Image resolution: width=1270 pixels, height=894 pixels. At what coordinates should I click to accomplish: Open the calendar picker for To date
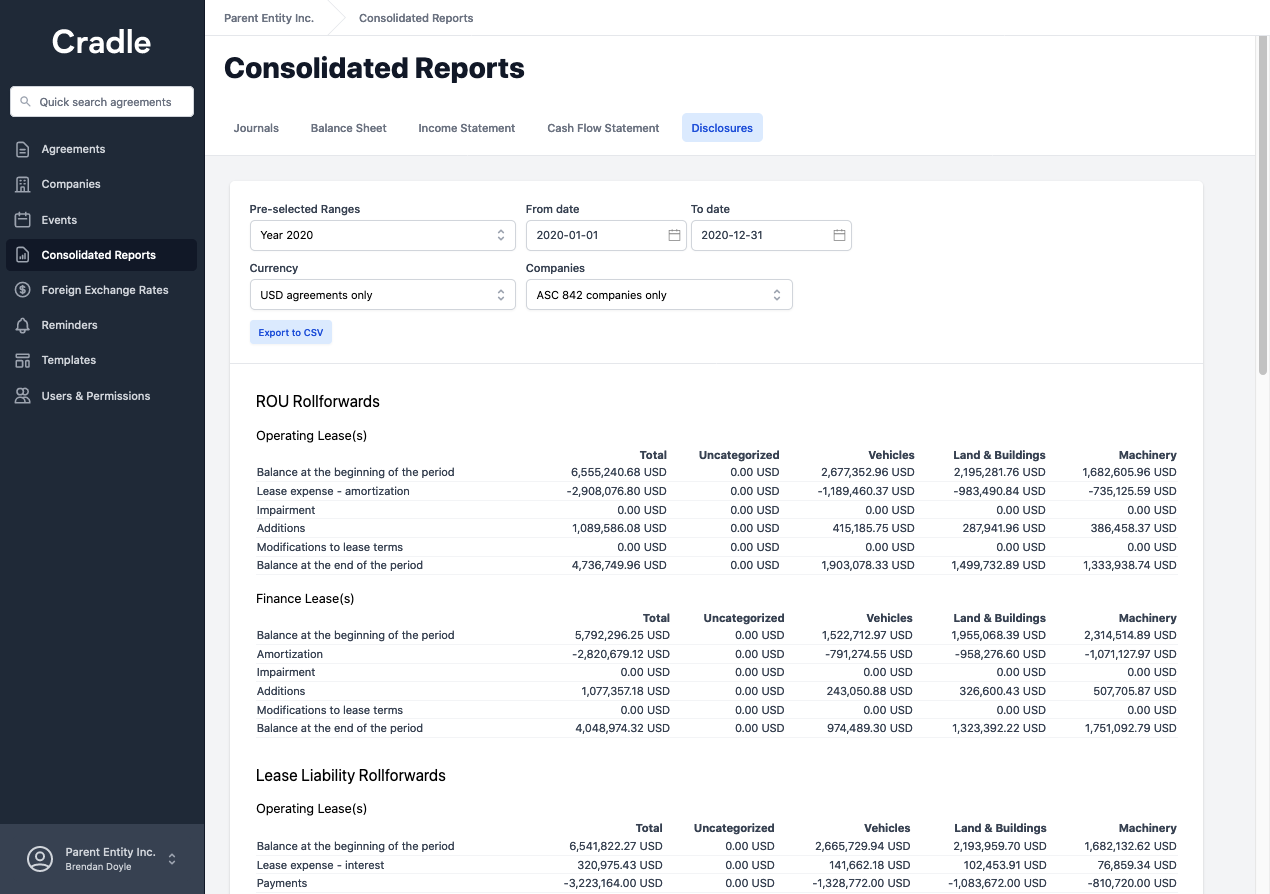838,235
